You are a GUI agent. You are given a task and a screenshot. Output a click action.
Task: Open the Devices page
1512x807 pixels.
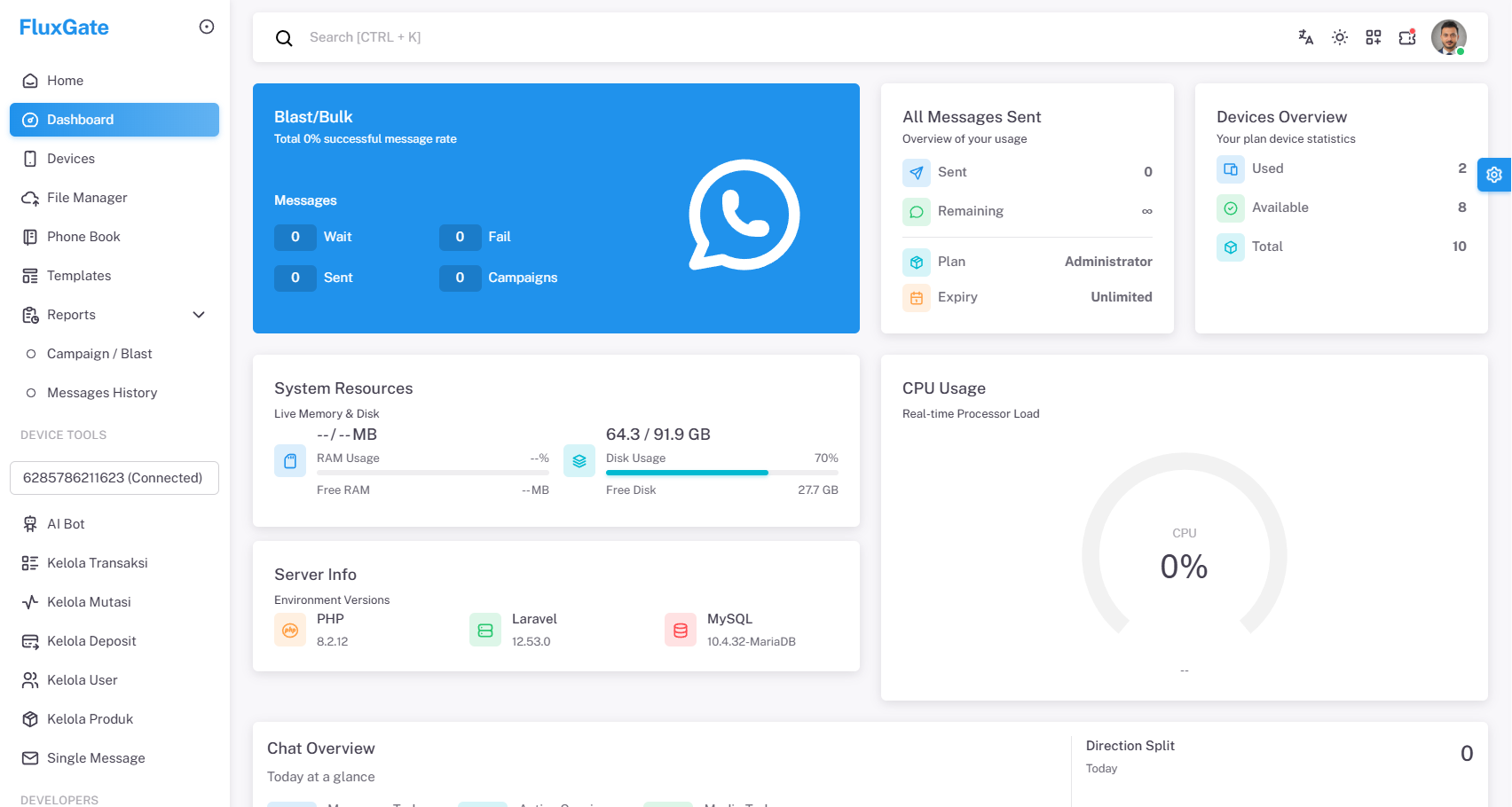coord(114,159)
